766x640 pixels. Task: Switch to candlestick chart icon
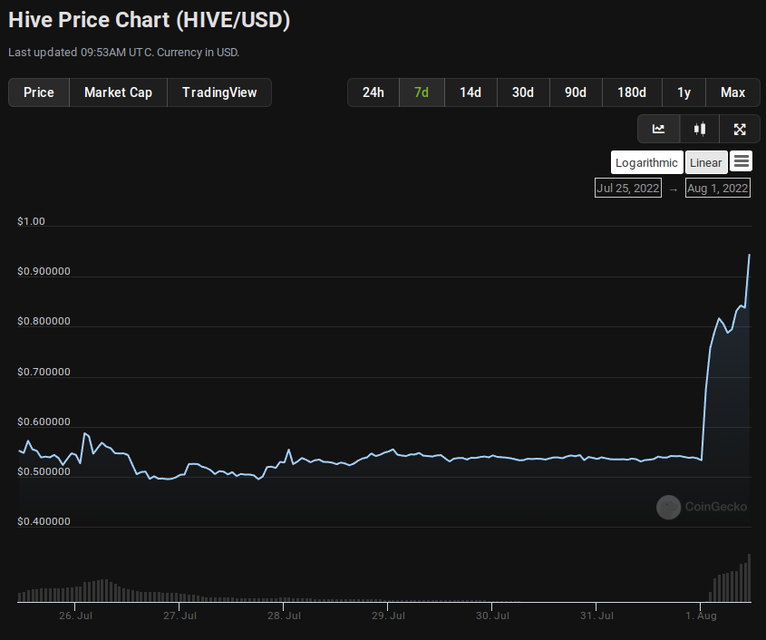pos(699,129)
